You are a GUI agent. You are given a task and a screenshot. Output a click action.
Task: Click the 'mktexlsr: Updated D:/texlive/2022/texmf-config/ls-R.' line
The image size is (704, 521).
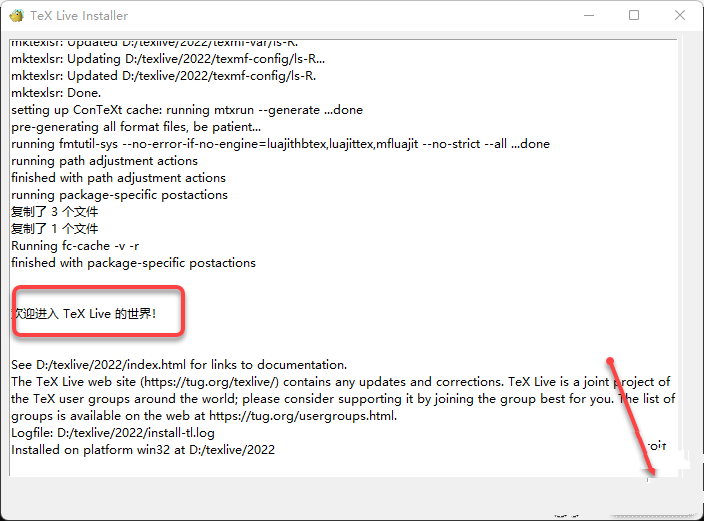pos(163,76)
